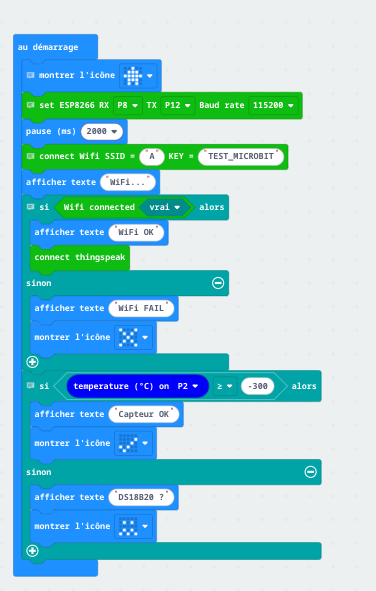Select the au démarrage start block
Image resolution: width=376 pixels, height=591 pixels.
click(48, 47)
